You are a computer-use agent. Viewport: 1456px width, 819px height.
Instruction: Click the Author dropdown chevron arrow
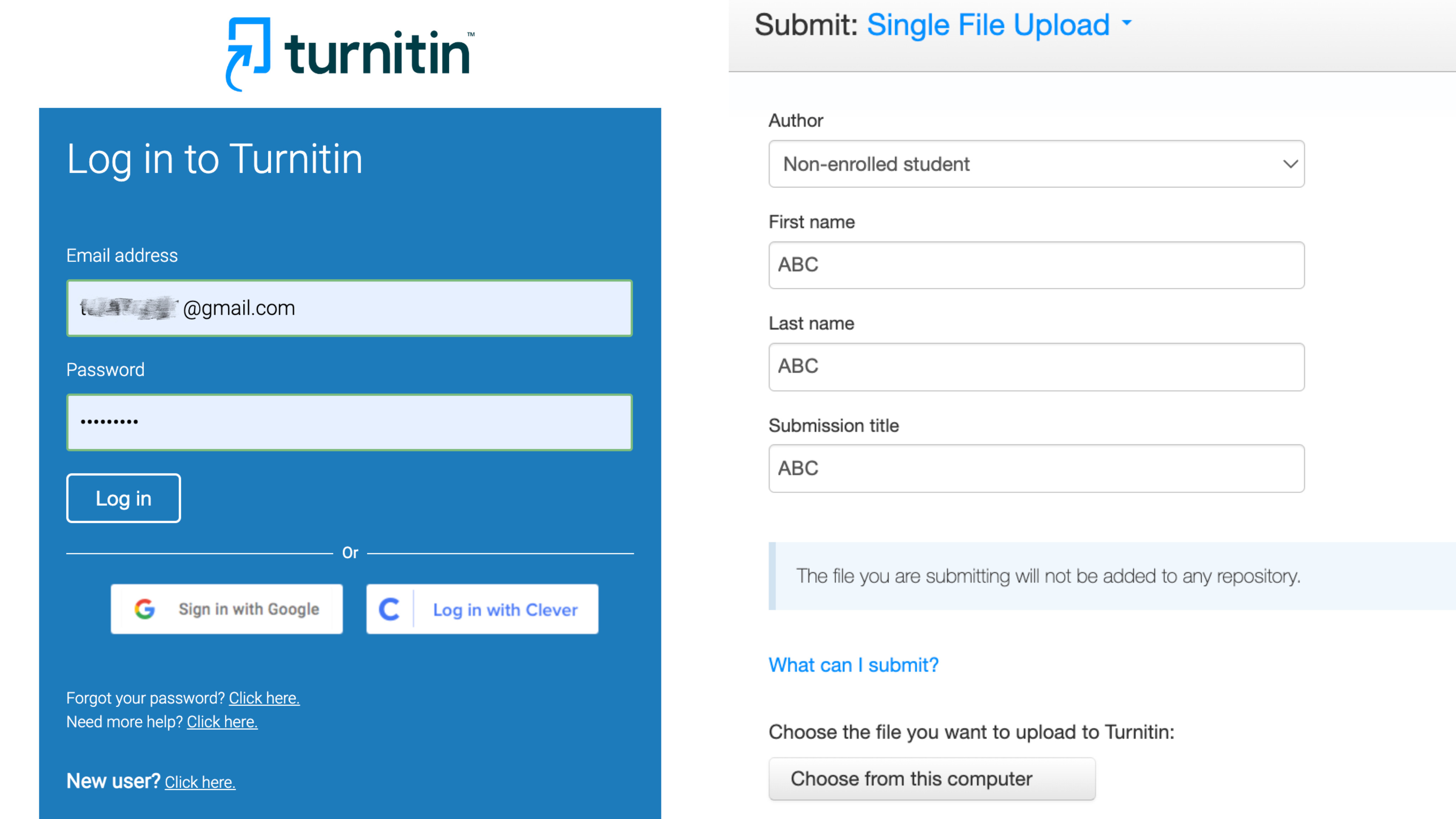[1290, 164]
